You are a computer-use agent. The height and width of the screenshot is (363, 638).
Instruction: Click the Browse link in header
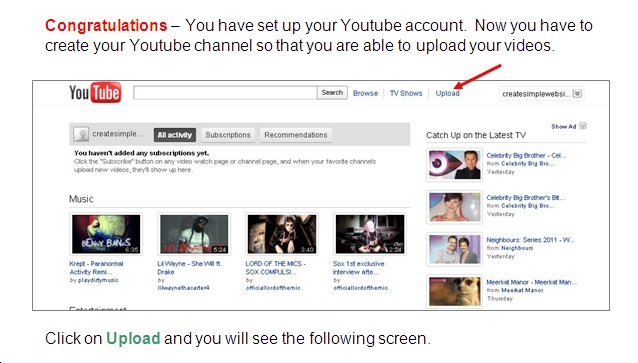click(x=365, y=93)
